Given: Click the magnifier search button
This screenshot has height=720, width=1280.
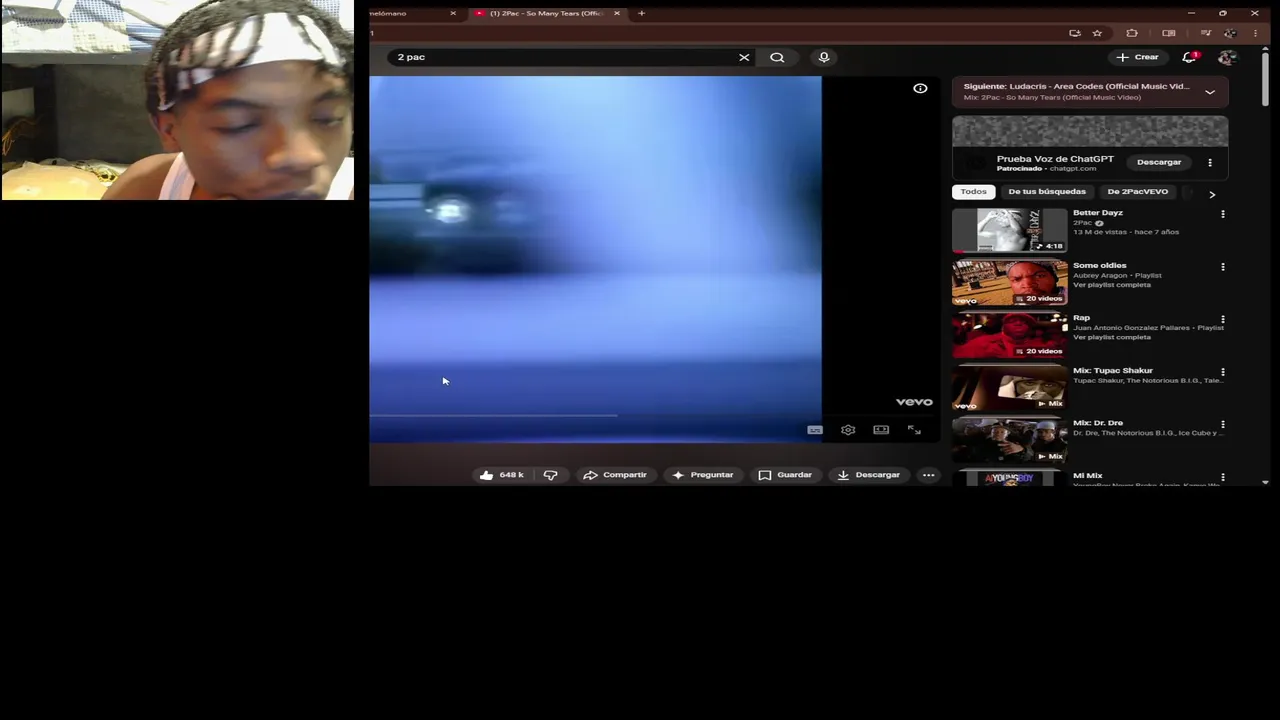Looking at the screenshot, I should [x=777, y=57].
